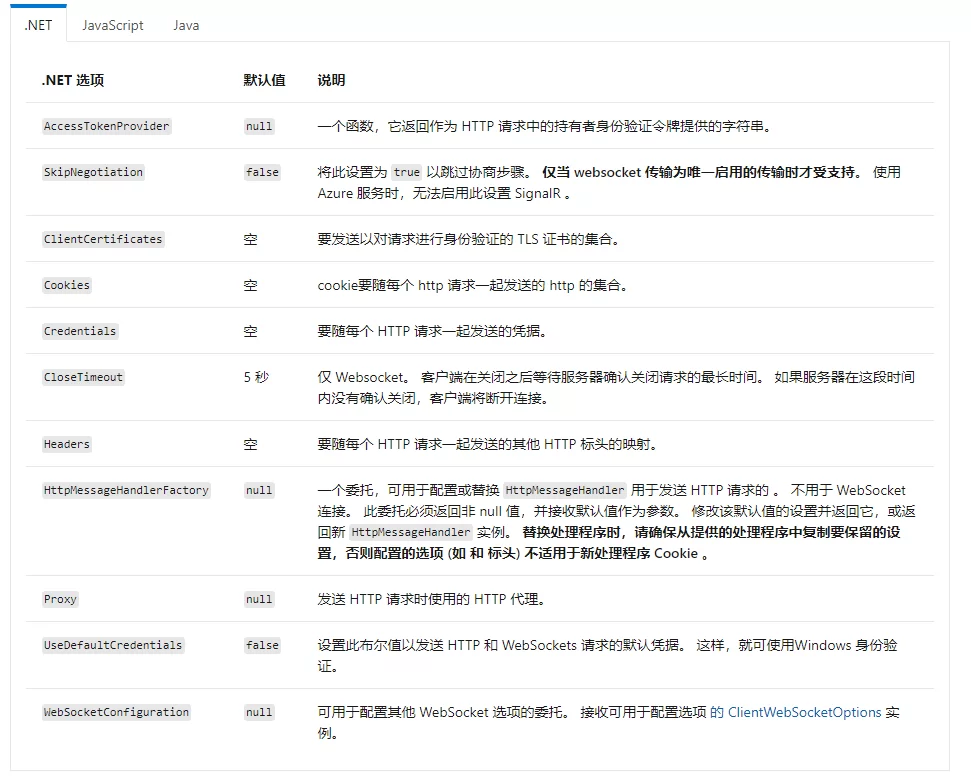Click the '空' default value of Headers
The image size is (971, 781).
(x=250, y=444)
